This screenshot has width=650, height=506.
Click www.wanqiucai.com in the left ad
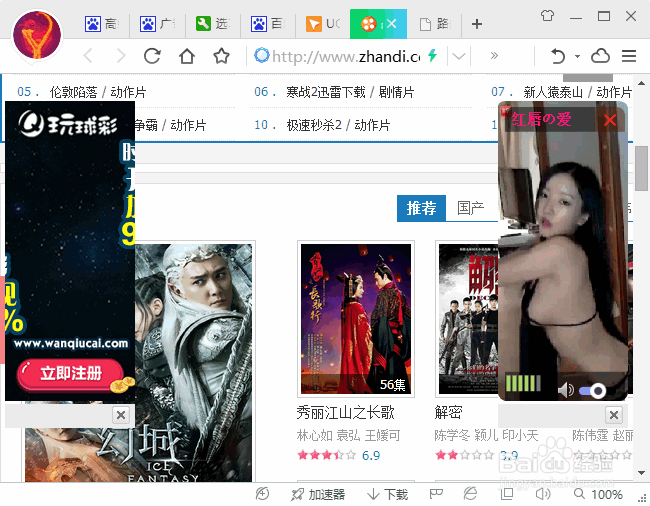click(71, 344)
